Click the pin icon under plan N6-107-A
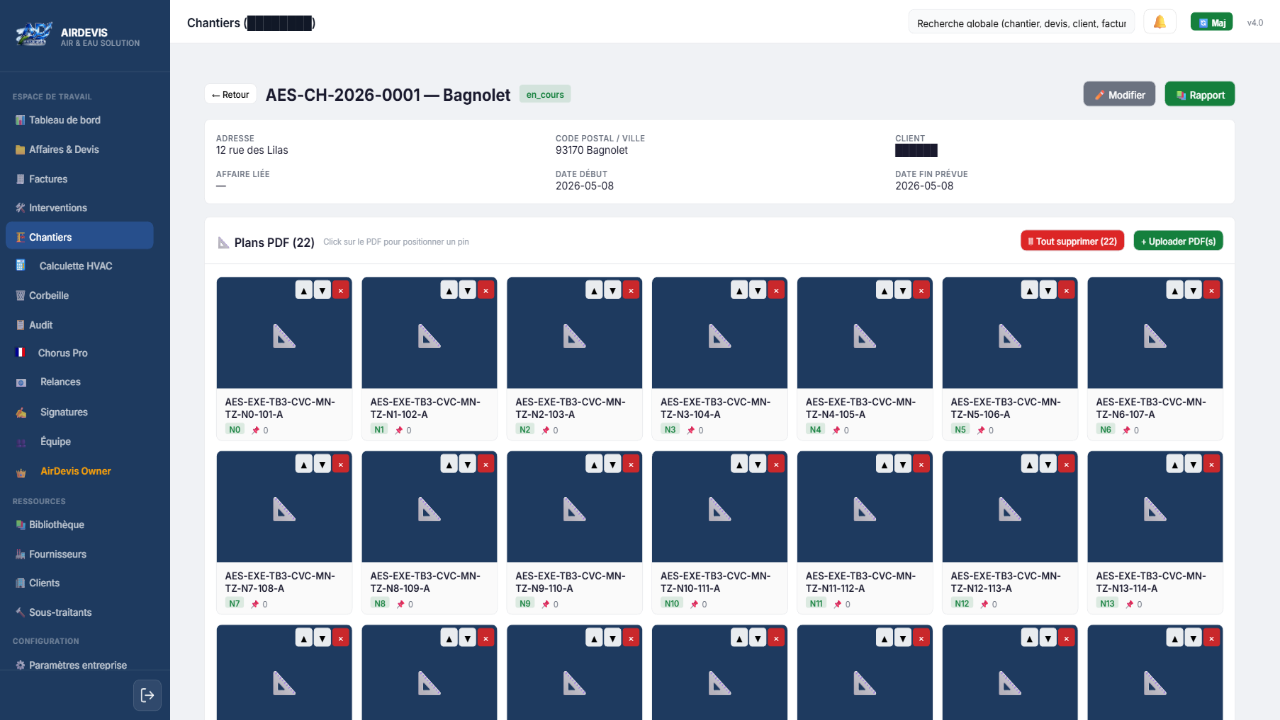This screenshot has height=720, width=1280. (x=1127, y=430)
